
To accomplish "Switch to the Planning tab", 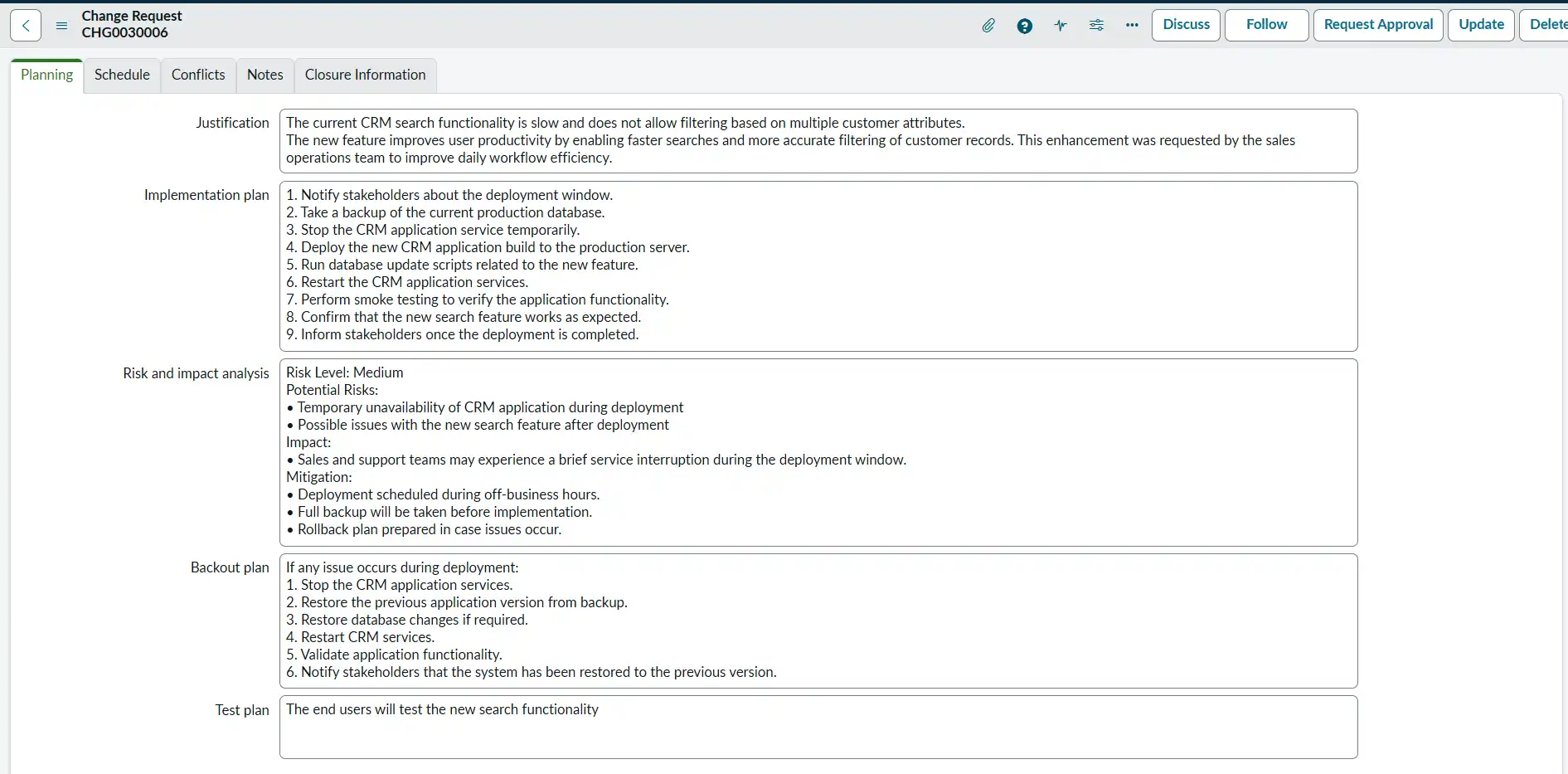I will tap(46, 75).
